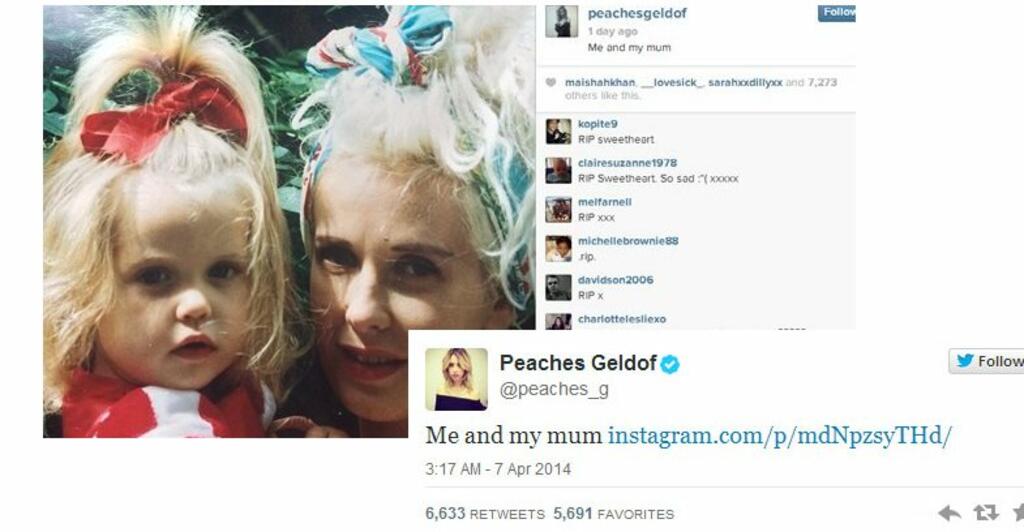The height and width of the screenshot is (532, 1024).
Task: Open the maishahkhan liker username link
Action: (x=600, y=82)
